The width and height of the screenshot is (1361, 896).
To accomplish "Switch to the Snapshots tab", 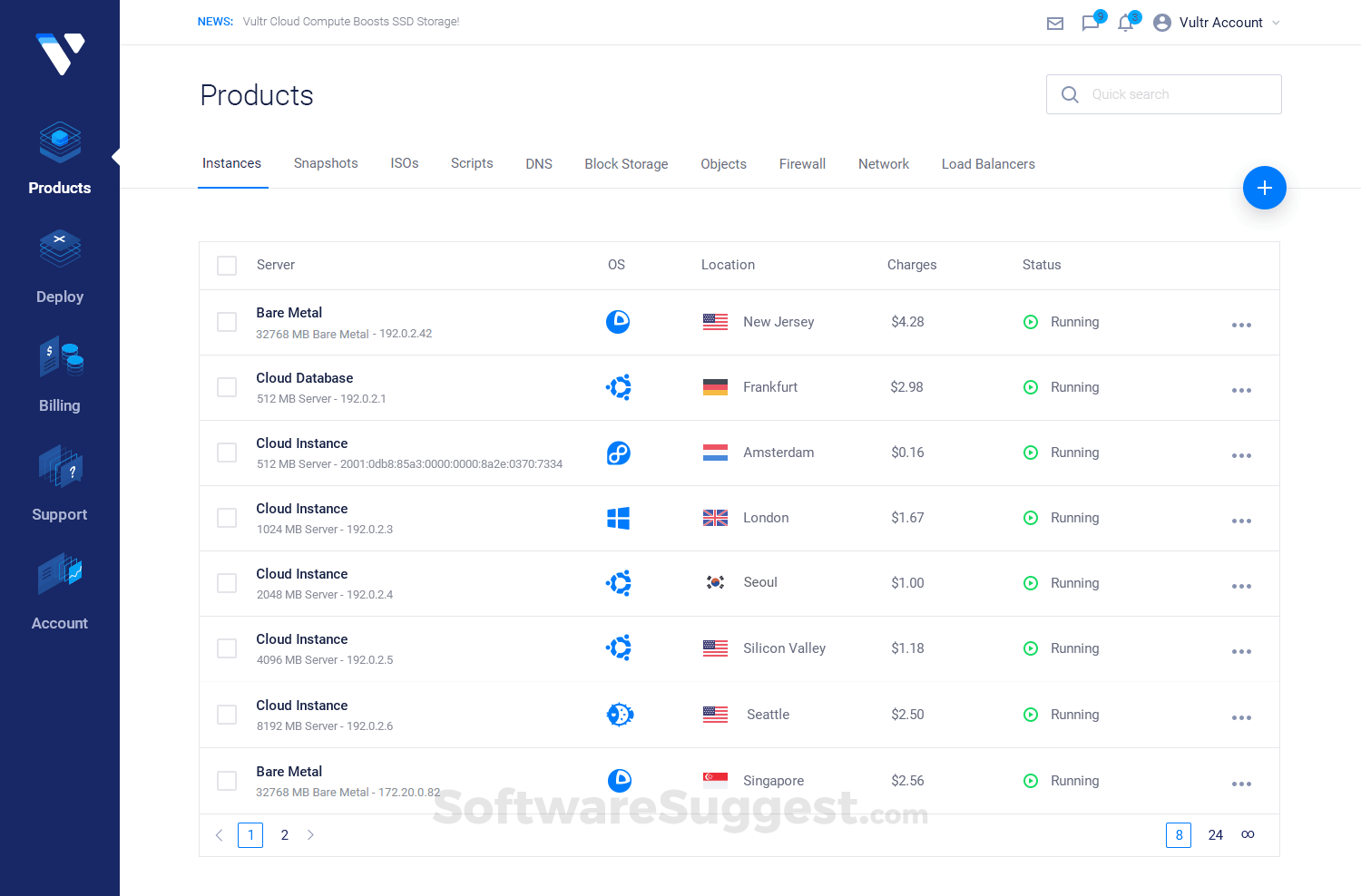I will tap(326, 163).
